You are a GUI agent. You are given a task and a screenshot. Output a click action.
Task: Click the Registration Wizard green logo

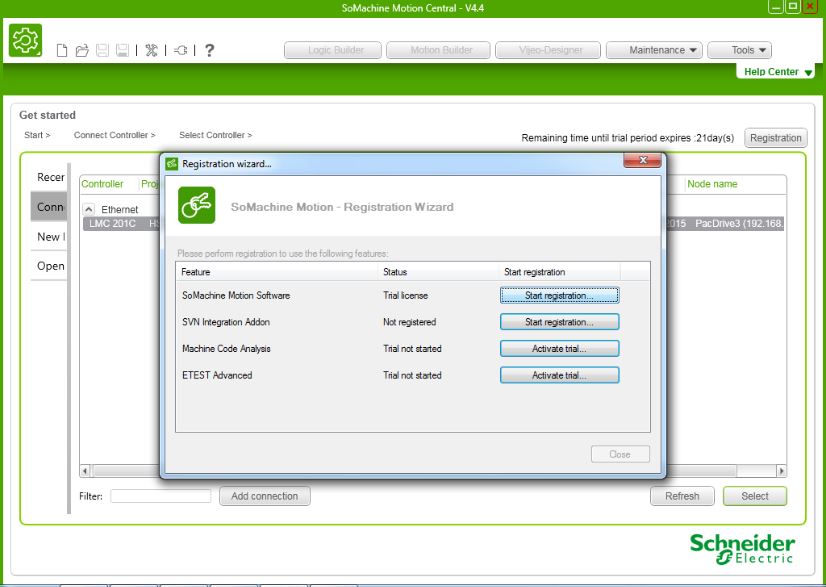click(x=196, y=205)
